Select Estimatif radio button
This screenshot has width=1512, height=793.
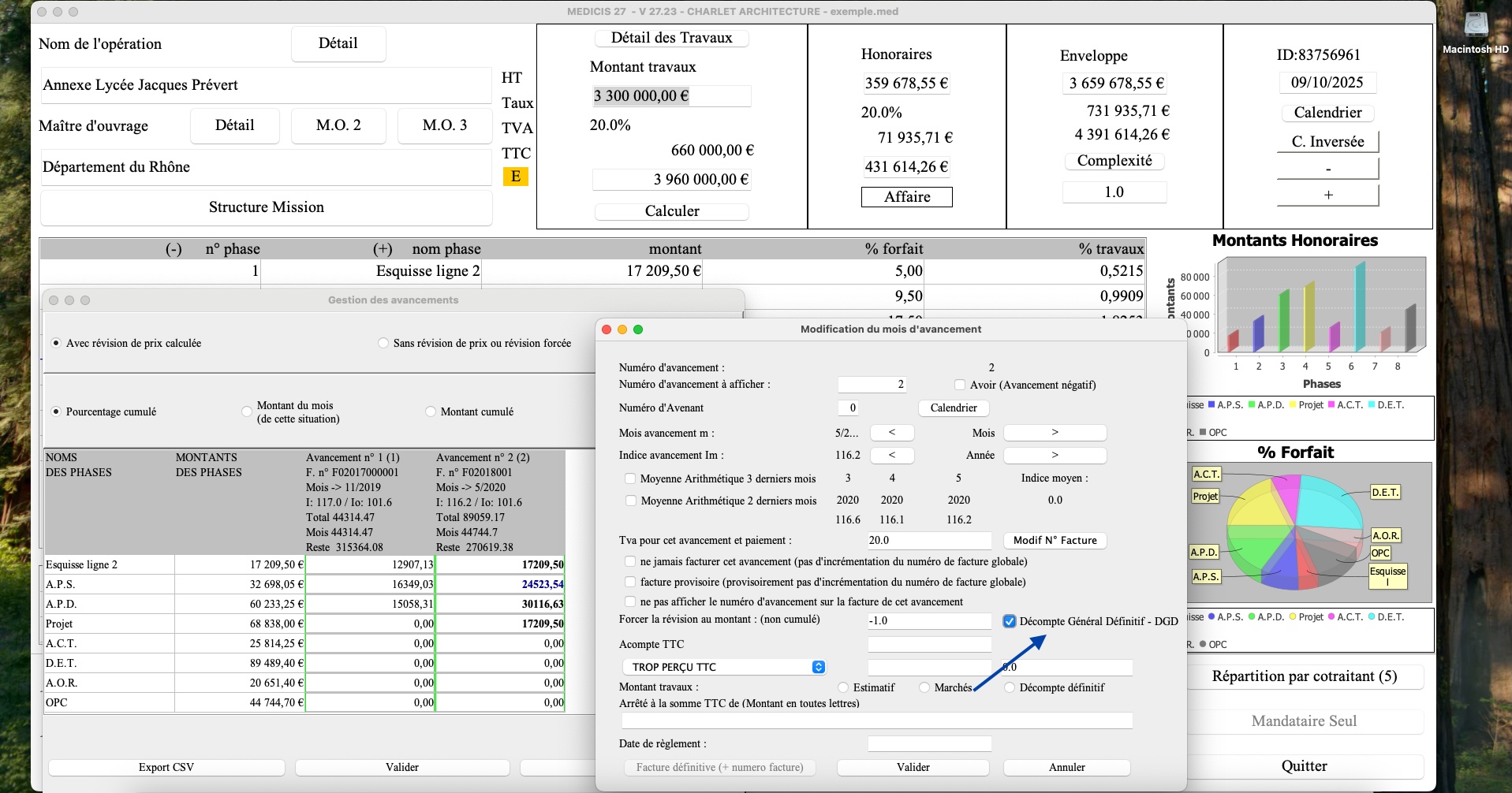[843, 687]
